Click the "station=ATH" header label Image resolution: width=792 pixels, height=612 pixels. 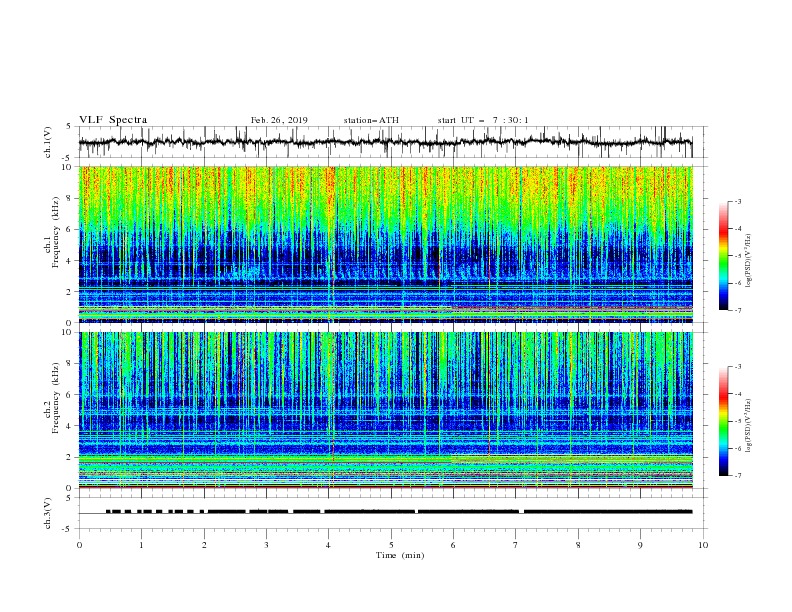(x=371, y=120)
